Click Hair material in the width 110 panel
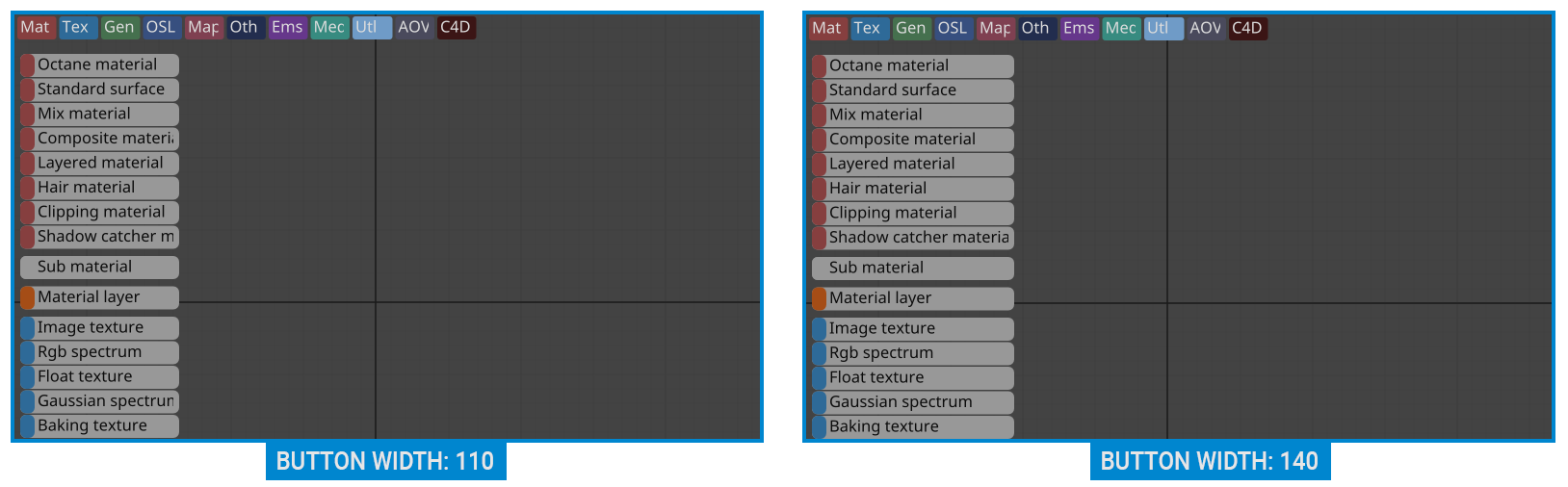The width and height of the screenshot is (1568, 487). tap(99, 188)
